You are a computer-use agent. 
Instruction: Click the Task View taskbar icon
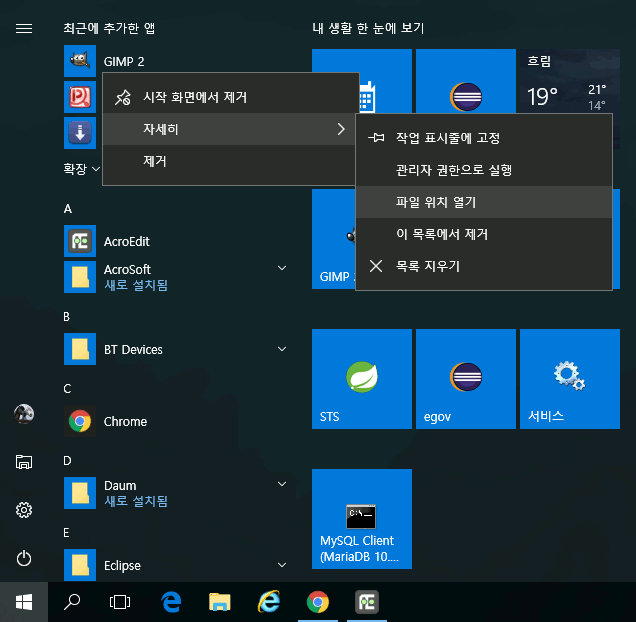coord(120,602)
